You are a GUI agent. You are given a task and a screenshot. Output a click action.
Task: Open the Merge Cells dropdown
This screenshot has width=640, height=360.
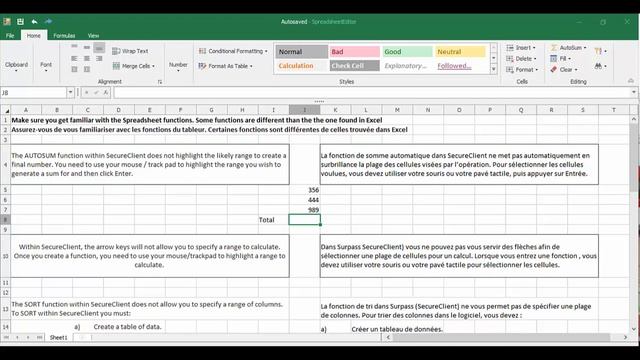tap(134, 66)
